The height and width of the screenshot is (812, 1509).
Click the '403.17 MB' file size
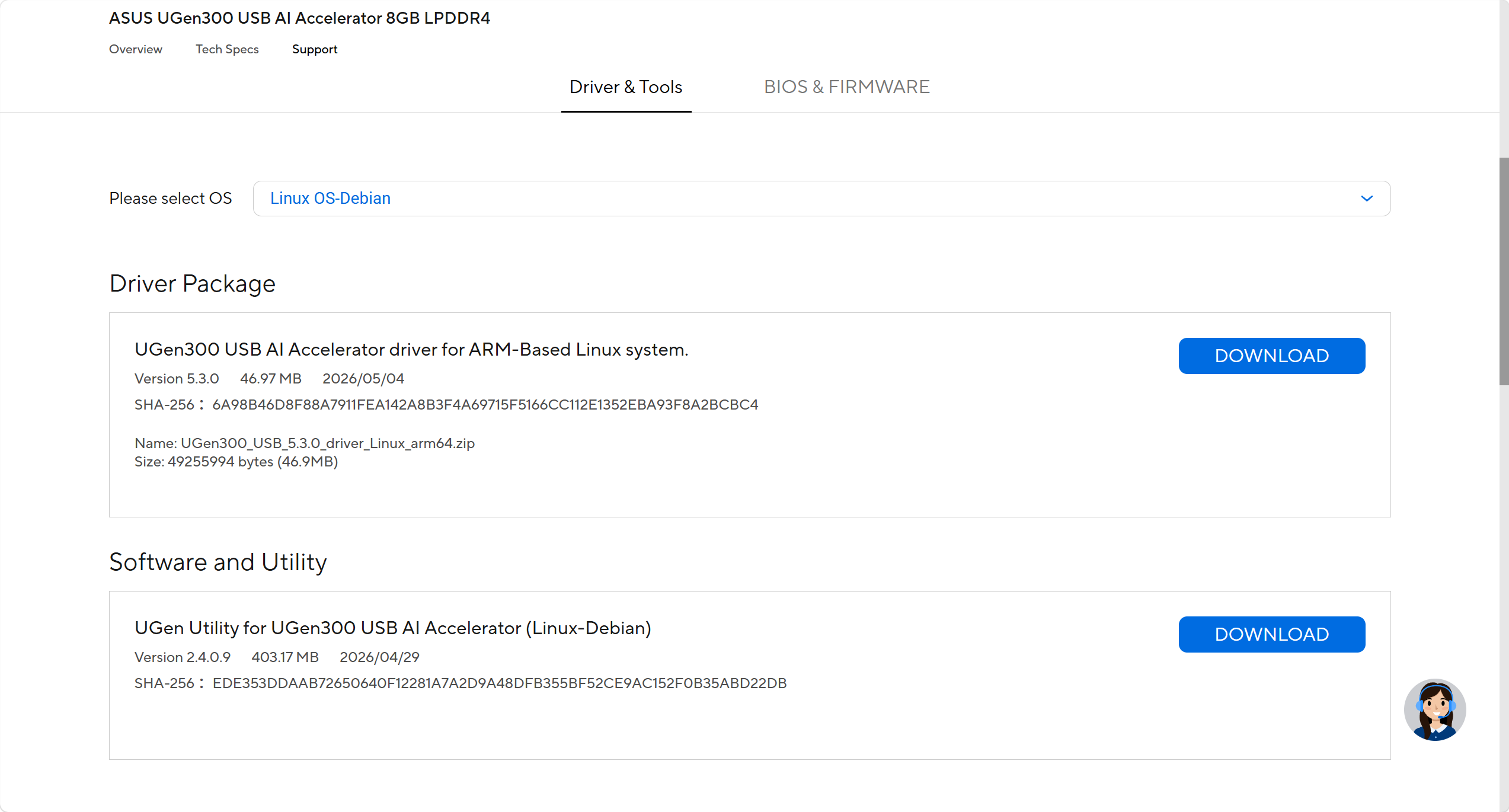click(285, 657)
